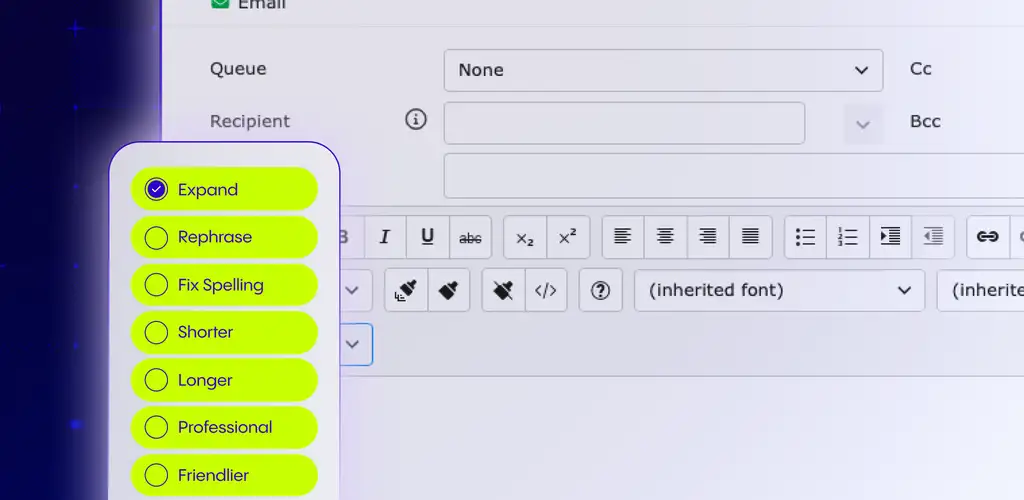1024x500 pixels.
Task: Click the Recipient input field
Action: tap(624, 123)
